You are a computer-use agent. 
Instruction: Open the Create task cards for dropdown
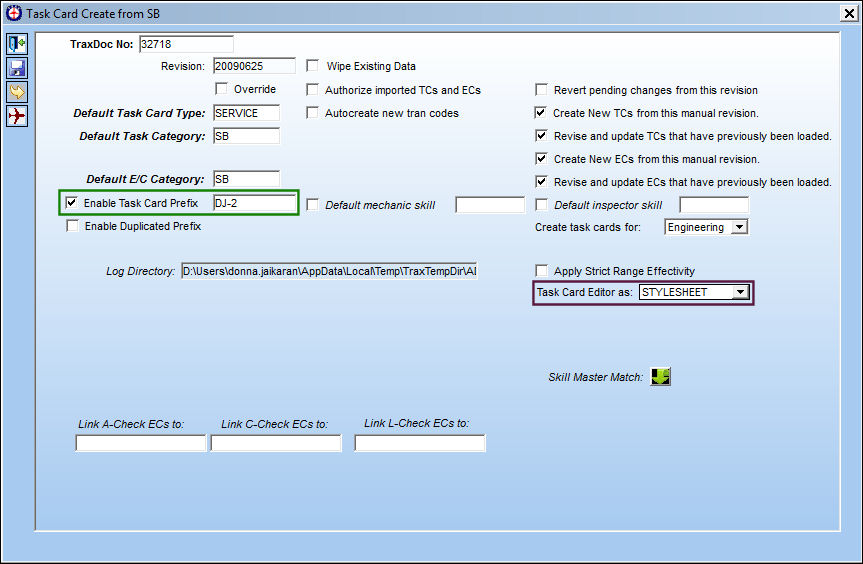tap(740, 227)
